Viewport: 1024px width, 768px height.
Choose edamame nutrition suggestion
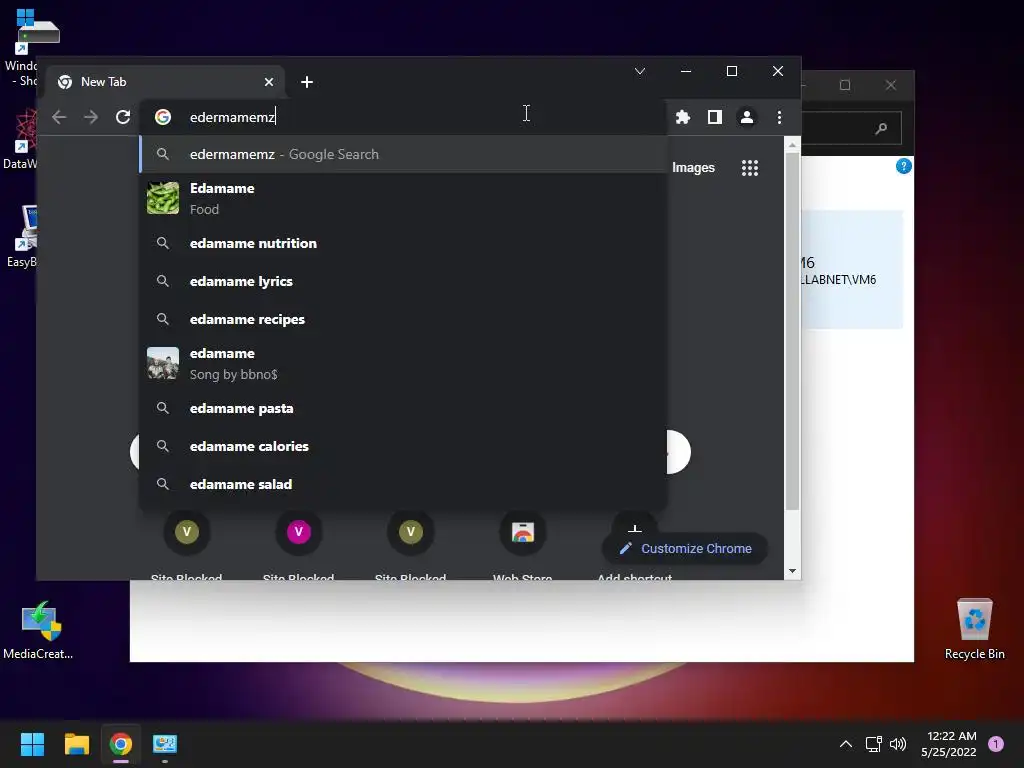tap(404, 243)
